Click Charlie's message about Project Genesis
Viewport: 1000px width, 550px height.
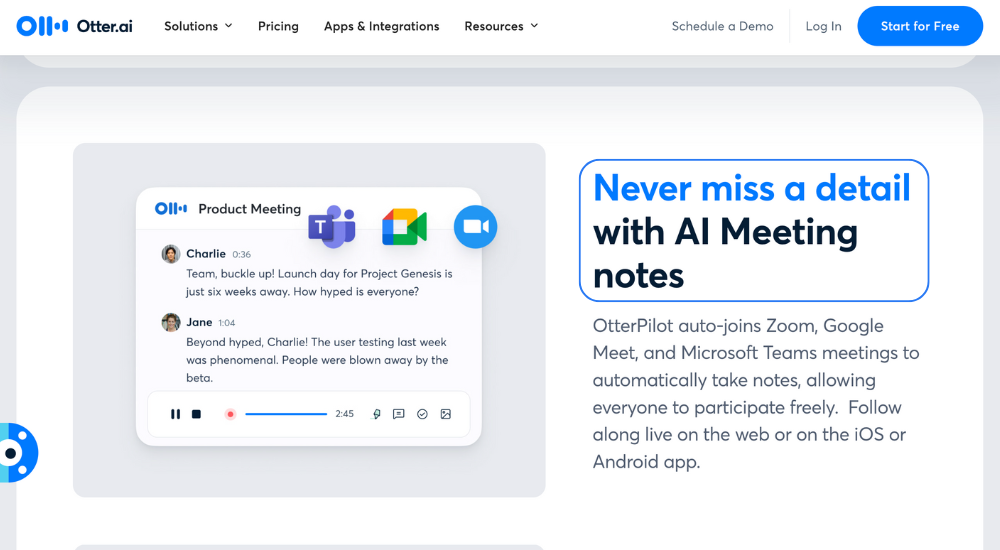(x=319, y=283)
